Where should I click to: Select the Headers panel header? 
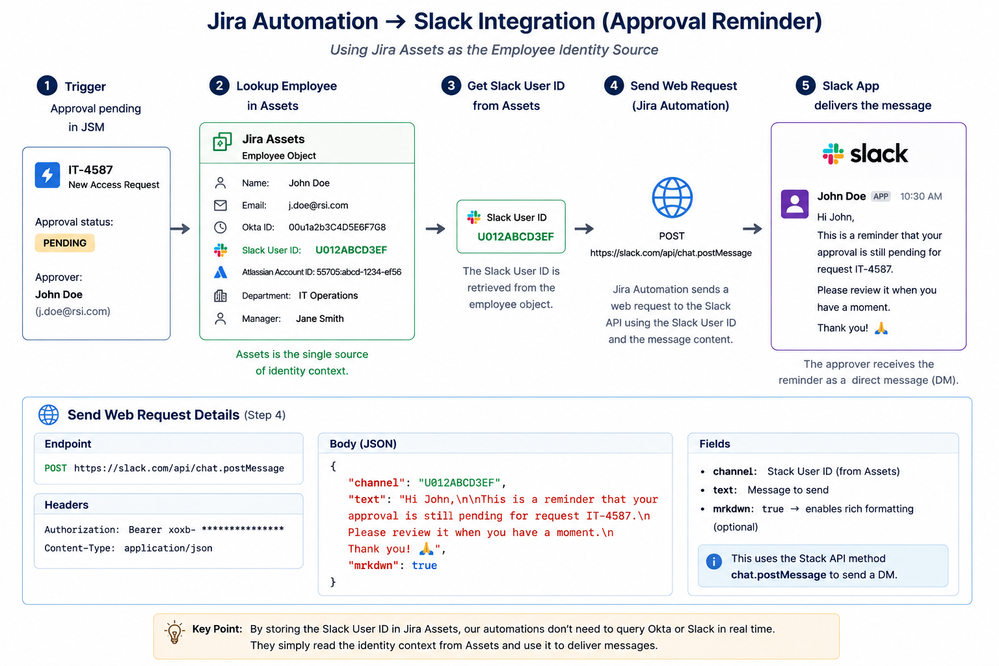pos(168,505)
